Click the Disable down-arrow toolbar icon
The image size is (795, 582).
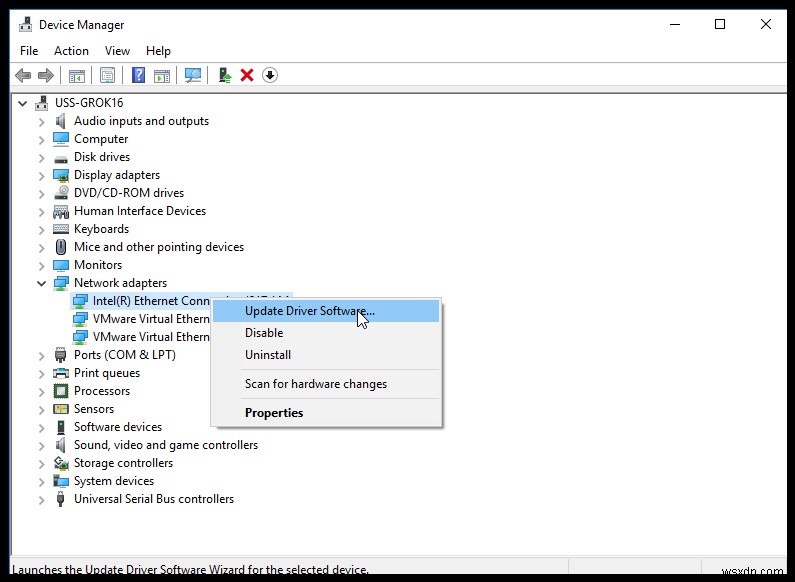click(x=270, y=76)
